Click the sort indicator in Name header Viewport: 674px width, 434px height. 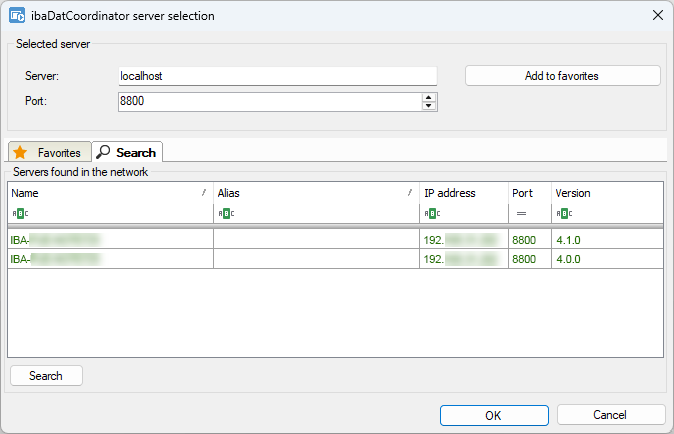(204, 193)
